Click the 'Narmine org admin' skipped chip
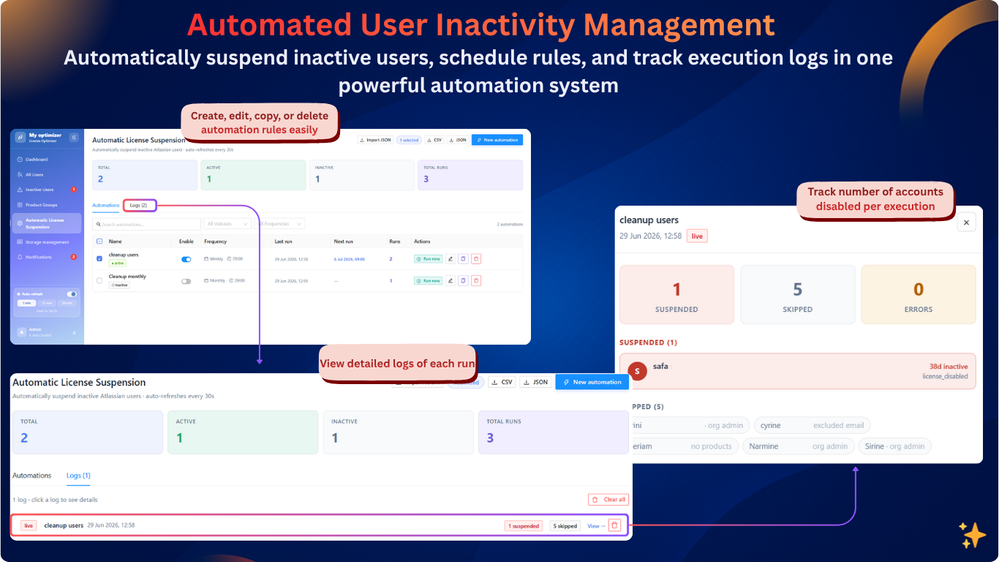This screenshot has width=999, height=562. click(798, 446)
